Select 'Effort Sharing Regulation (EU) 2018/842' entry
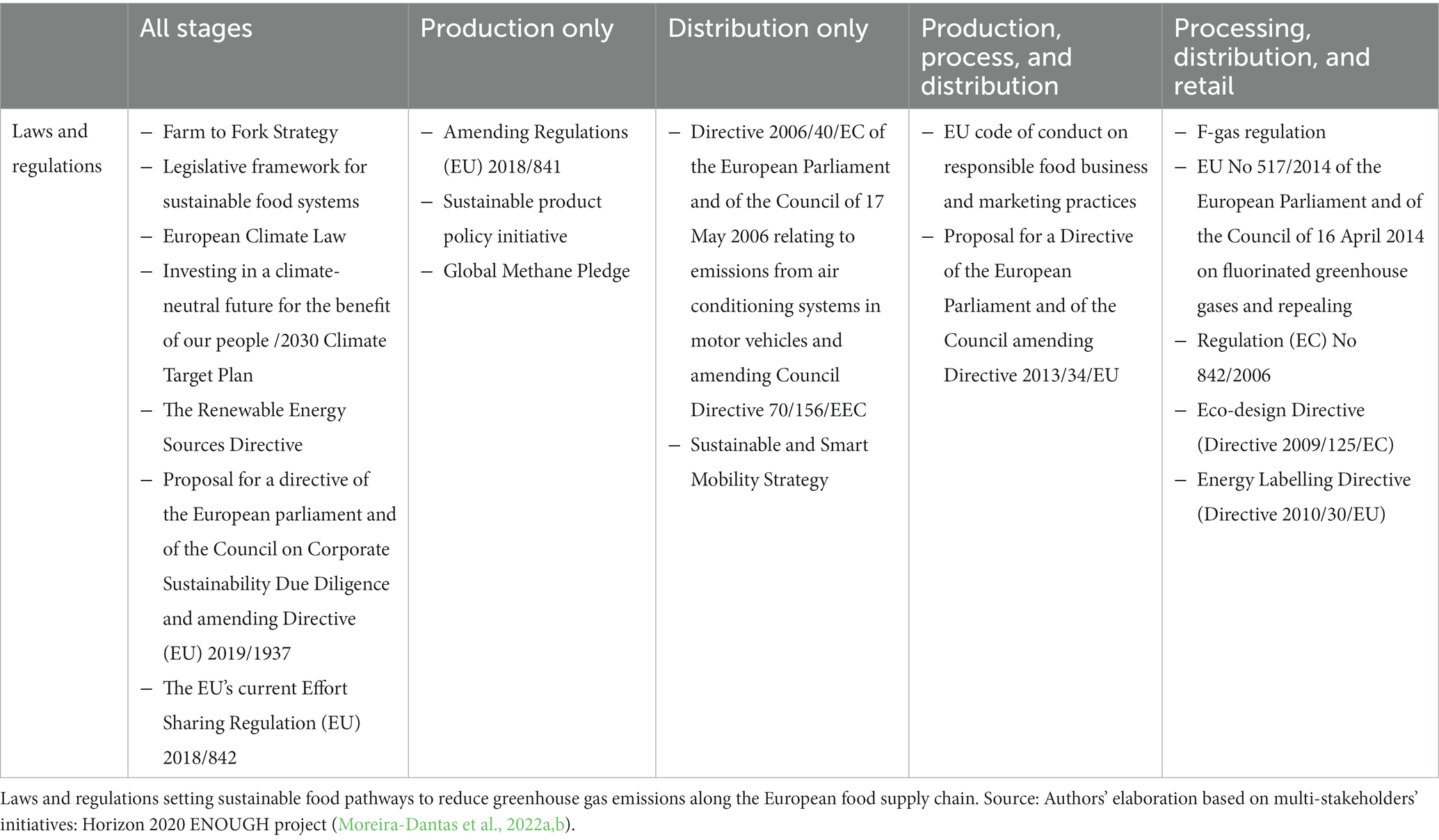Viewport: 1439px width, 840px height. coord(262,723)
